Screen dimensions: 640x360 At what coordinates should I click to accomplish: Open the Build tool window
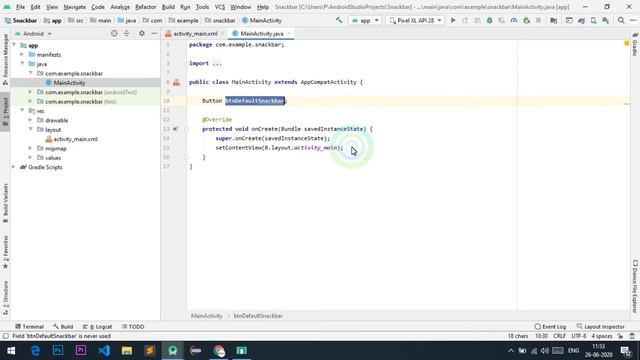click(x=63, y=327)
